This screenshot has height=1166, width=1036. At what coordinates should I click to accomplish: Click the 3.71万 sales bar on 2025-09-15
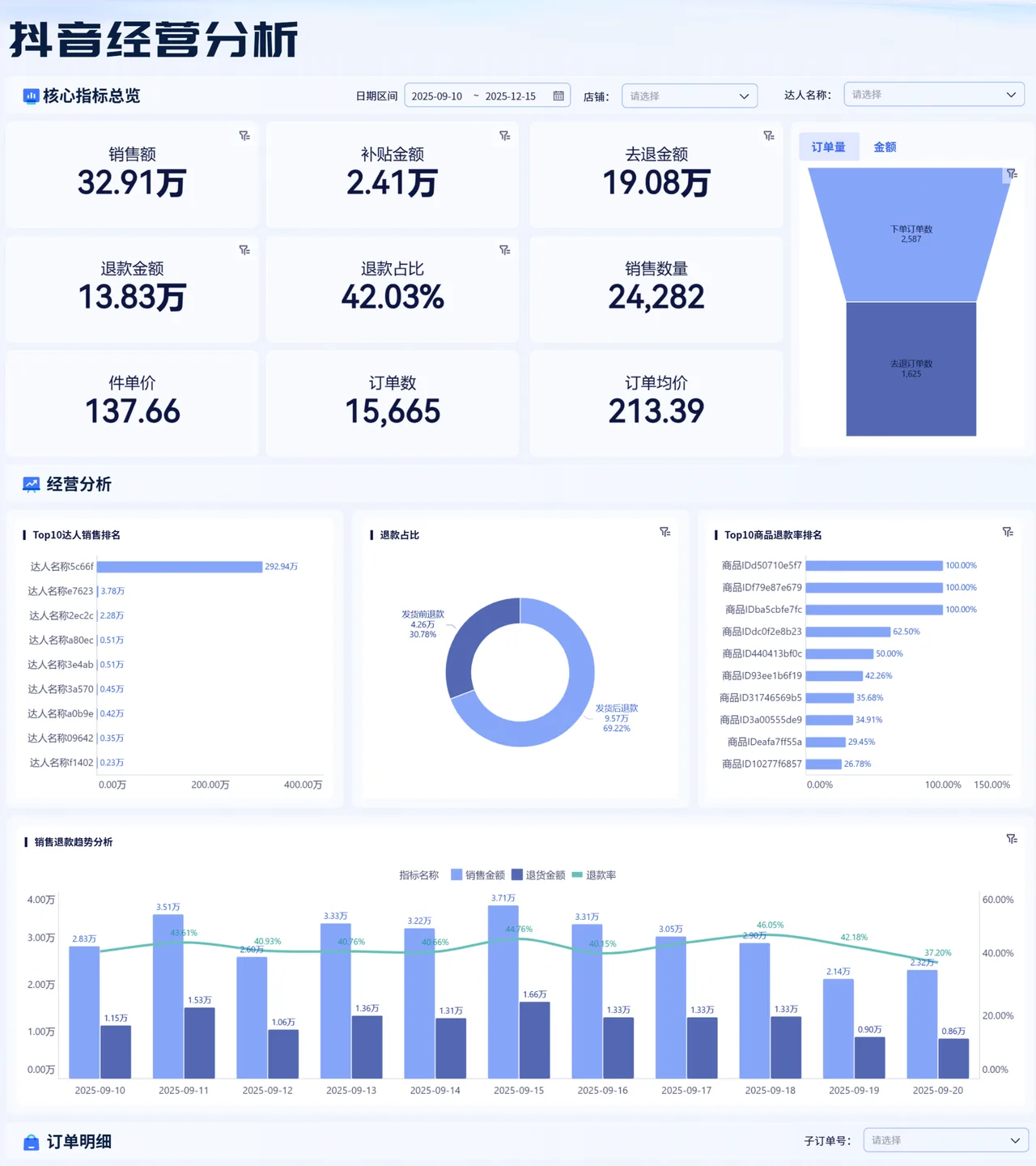[x=503, y=992]
